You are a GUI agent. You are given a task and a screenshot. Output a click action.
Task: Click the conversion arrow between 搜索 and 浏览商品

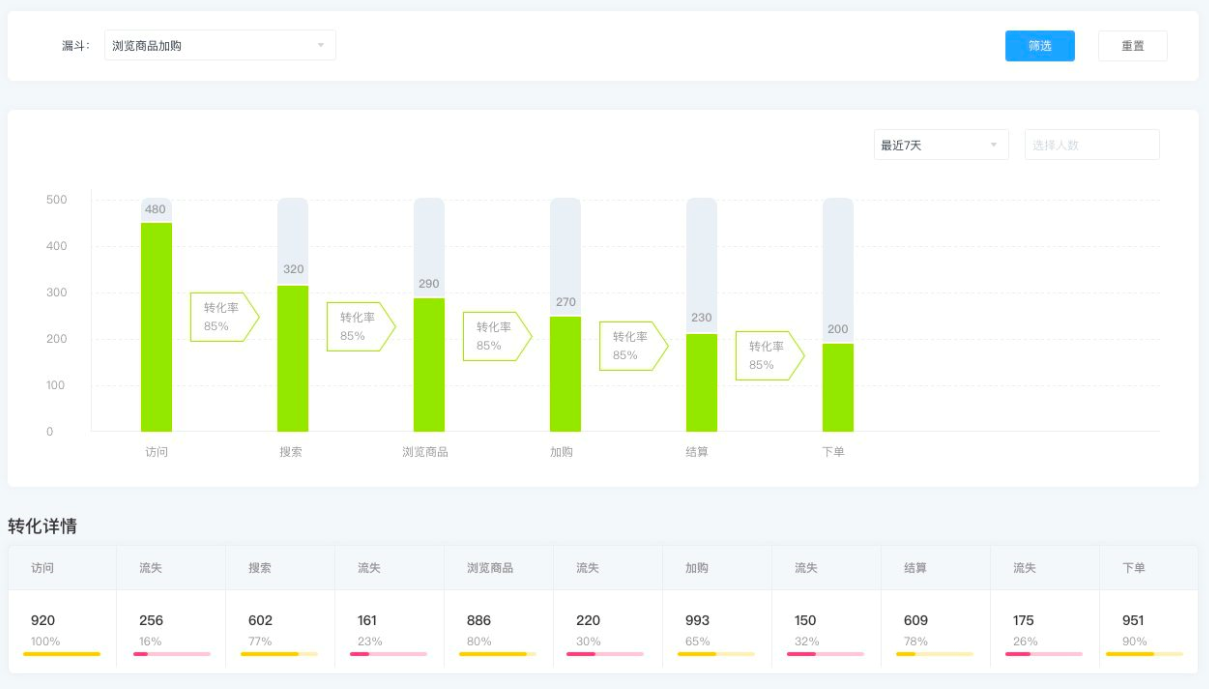[360, 327]
